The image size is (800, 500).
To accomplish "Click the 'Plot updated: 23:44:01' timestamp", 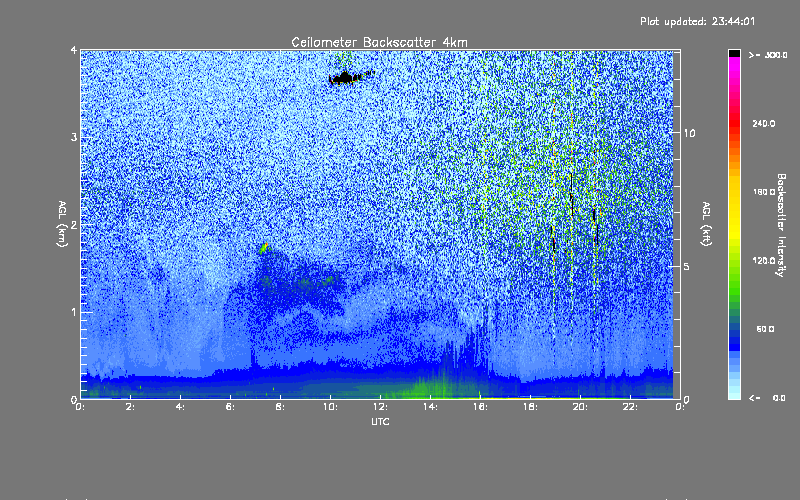I will (697, 21).
